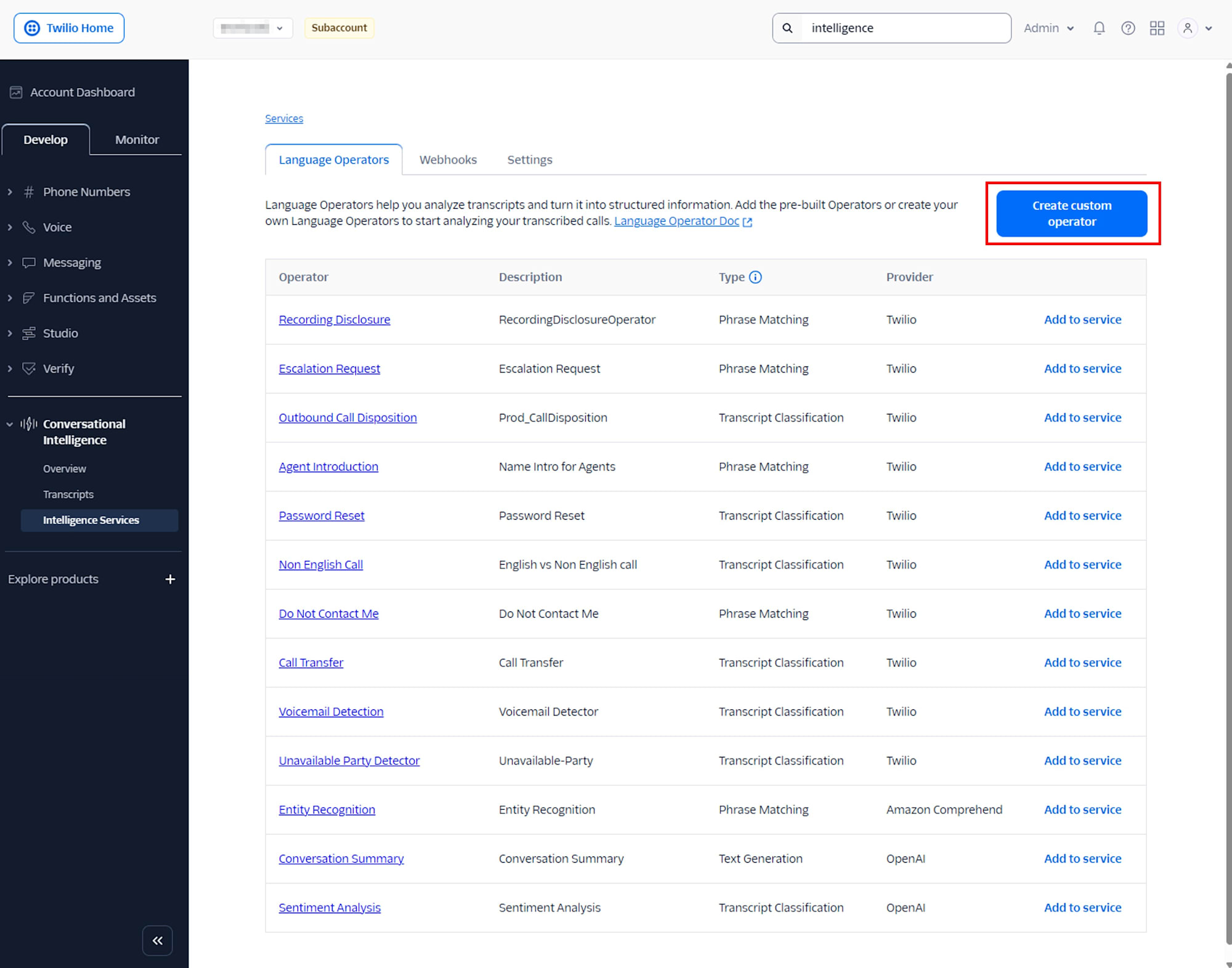Switch to the Monitor tab

[x=136, y=139]
